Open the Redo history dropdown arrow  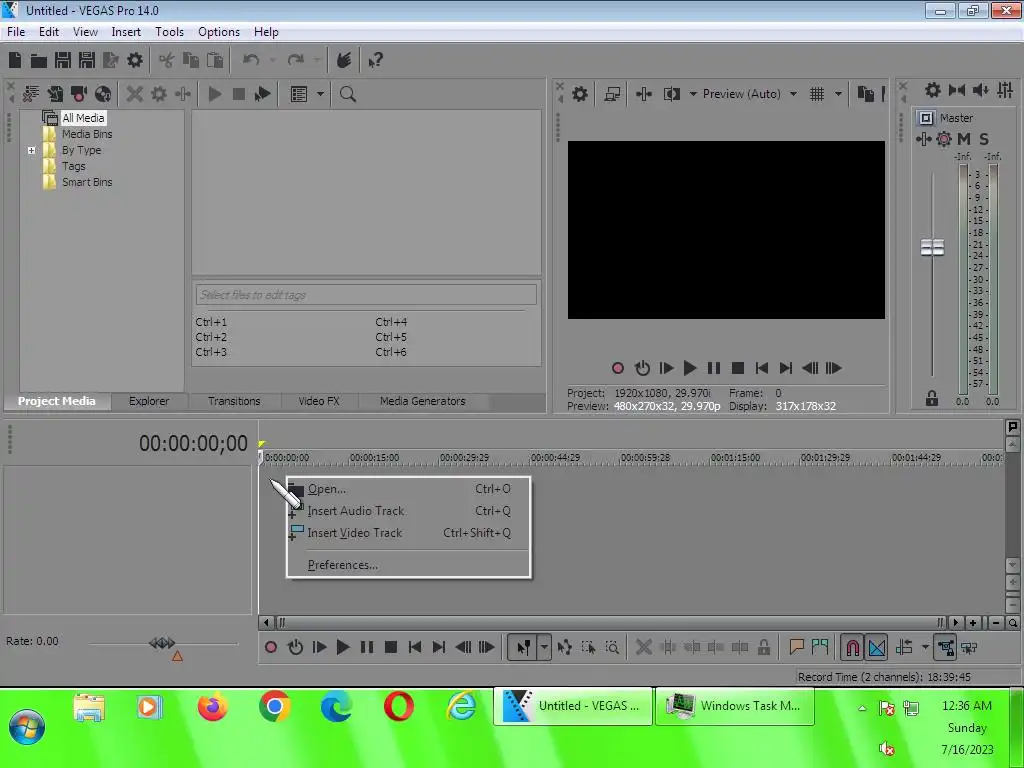point(317,61)
